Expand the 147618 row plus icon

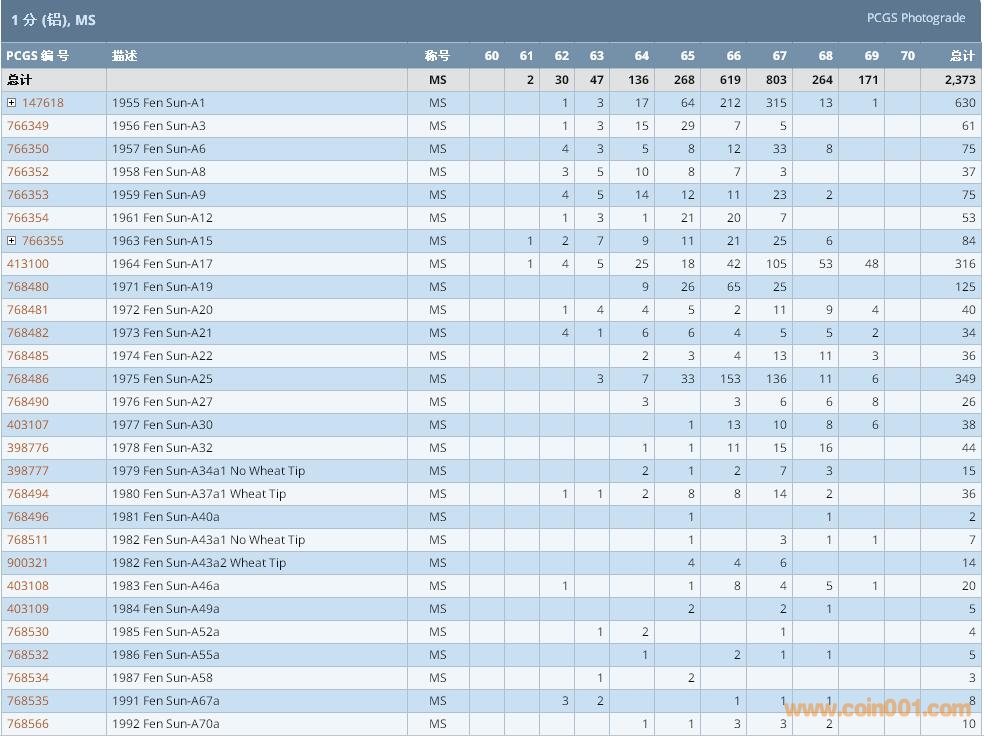point(12,103)
